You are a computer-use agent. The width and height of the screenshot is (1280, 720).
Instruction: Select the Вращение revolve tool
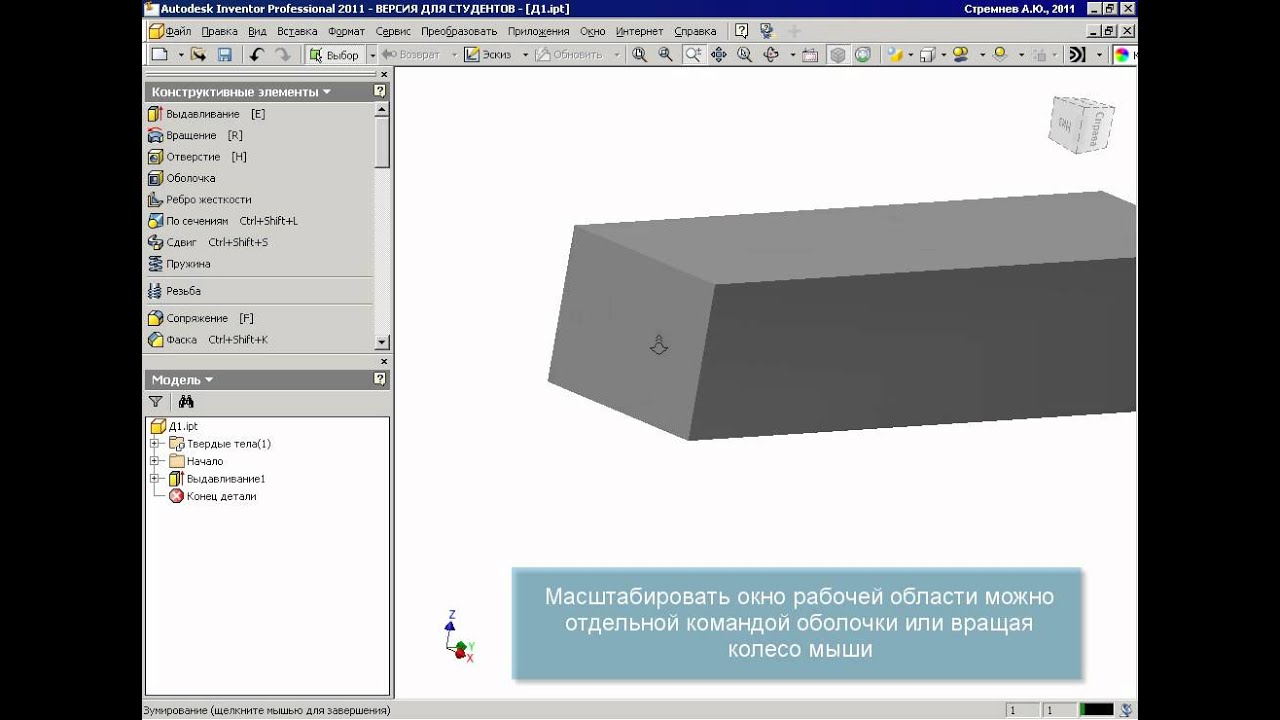coord(195,135)
